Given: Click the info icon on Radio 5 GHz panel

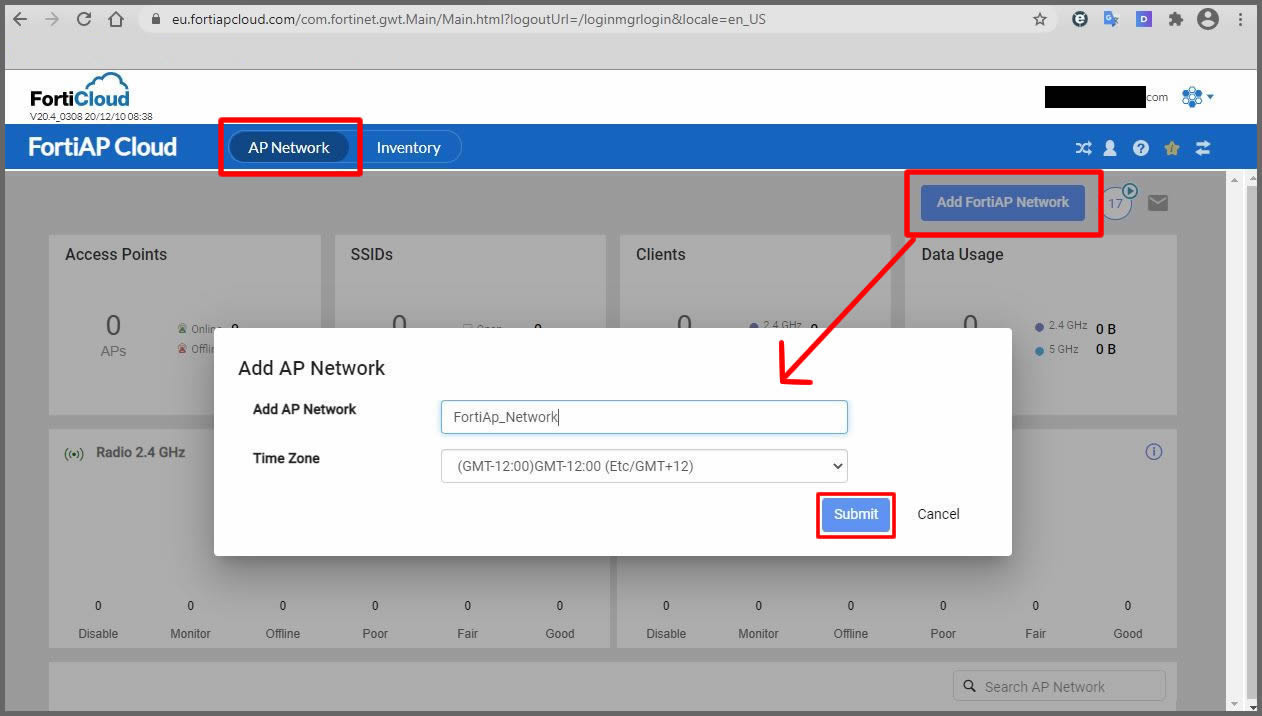Looking at the screenshot, I should click(x=1153, y=452).
